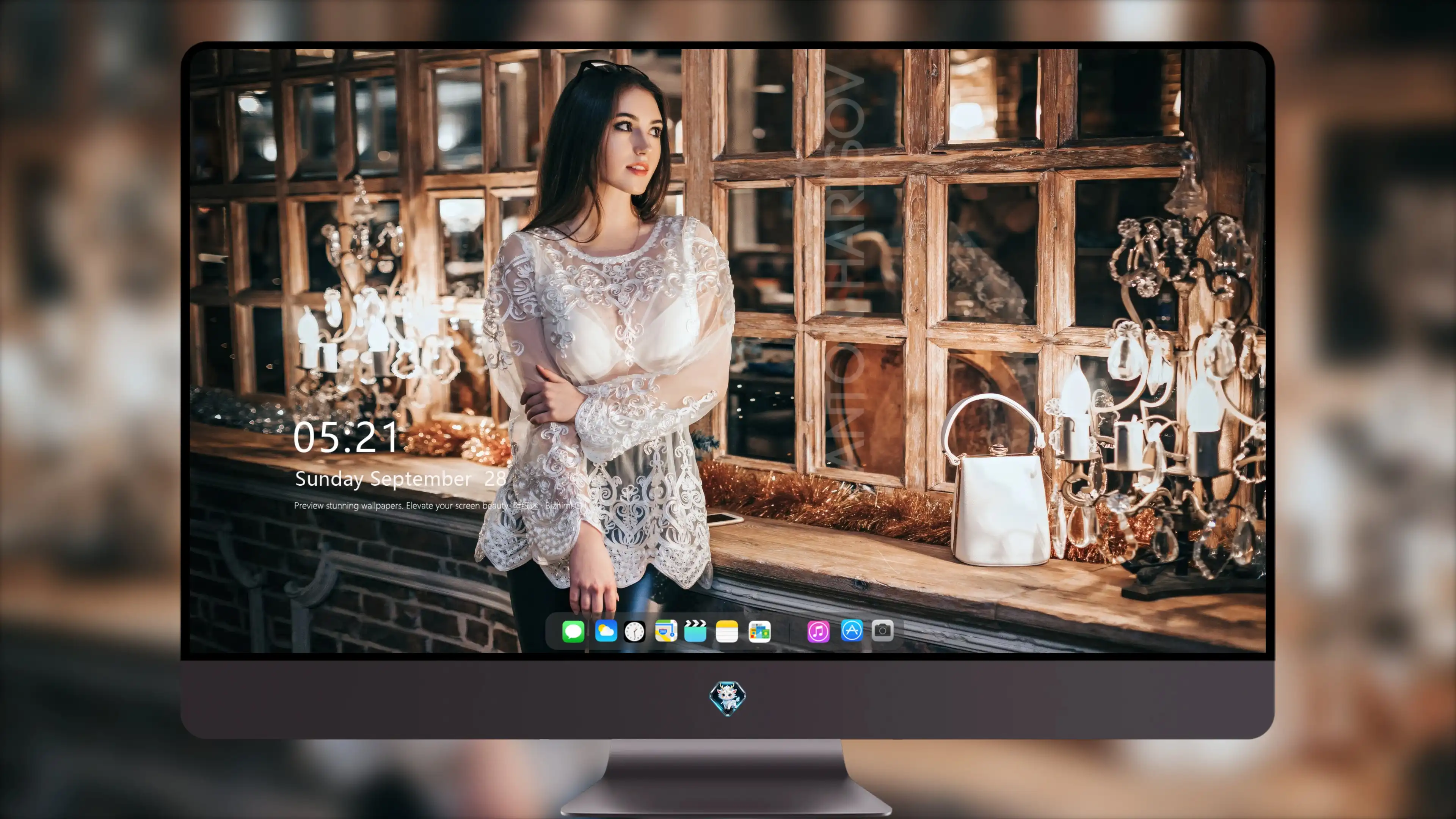
Task: Open the Videos clapperboard app icon
Action: (x=695, y=631)
